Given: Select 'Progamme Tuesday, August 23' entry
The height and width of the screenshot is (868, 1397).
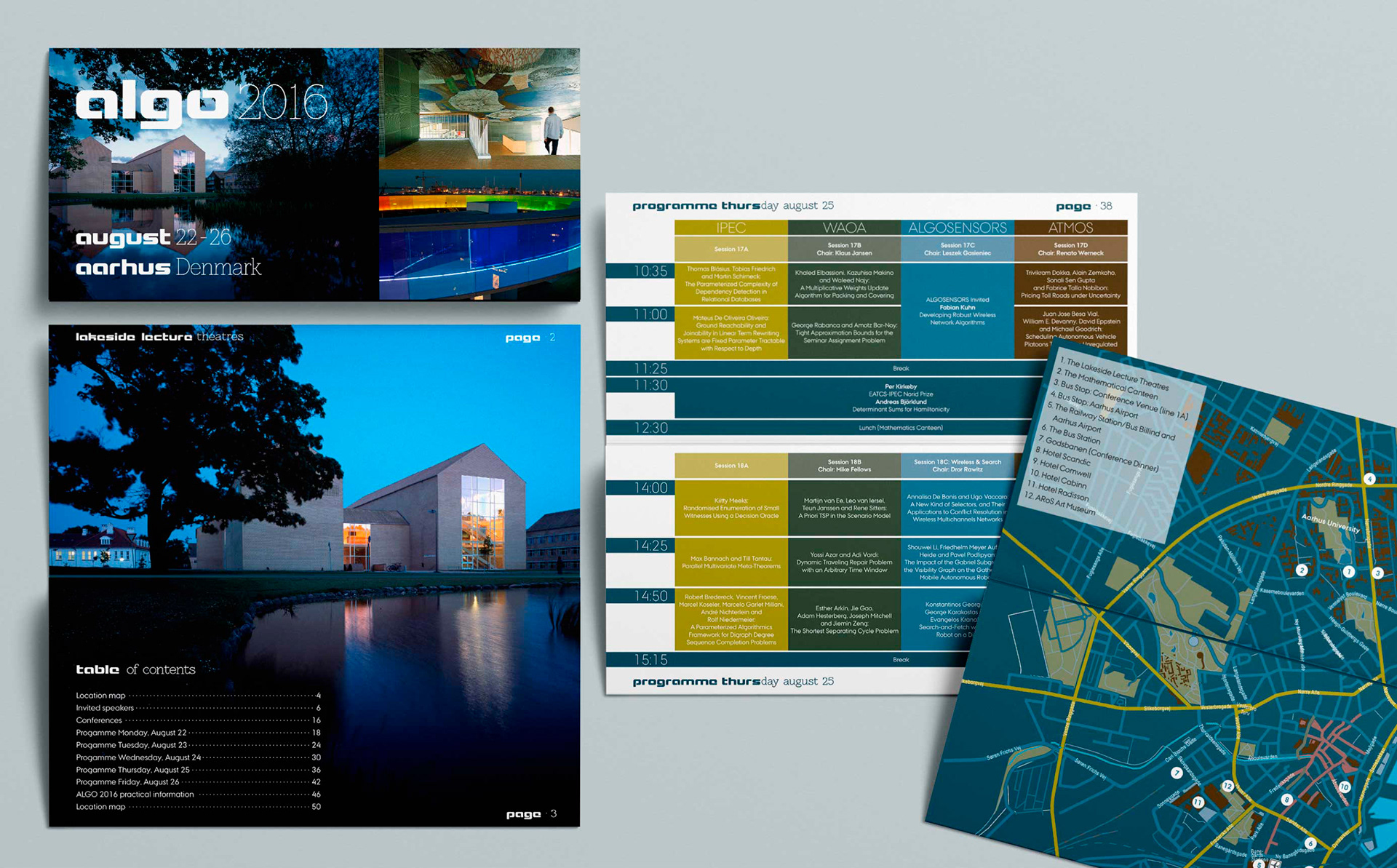Looking at the screenshot, I should click(x=198, y=745).
